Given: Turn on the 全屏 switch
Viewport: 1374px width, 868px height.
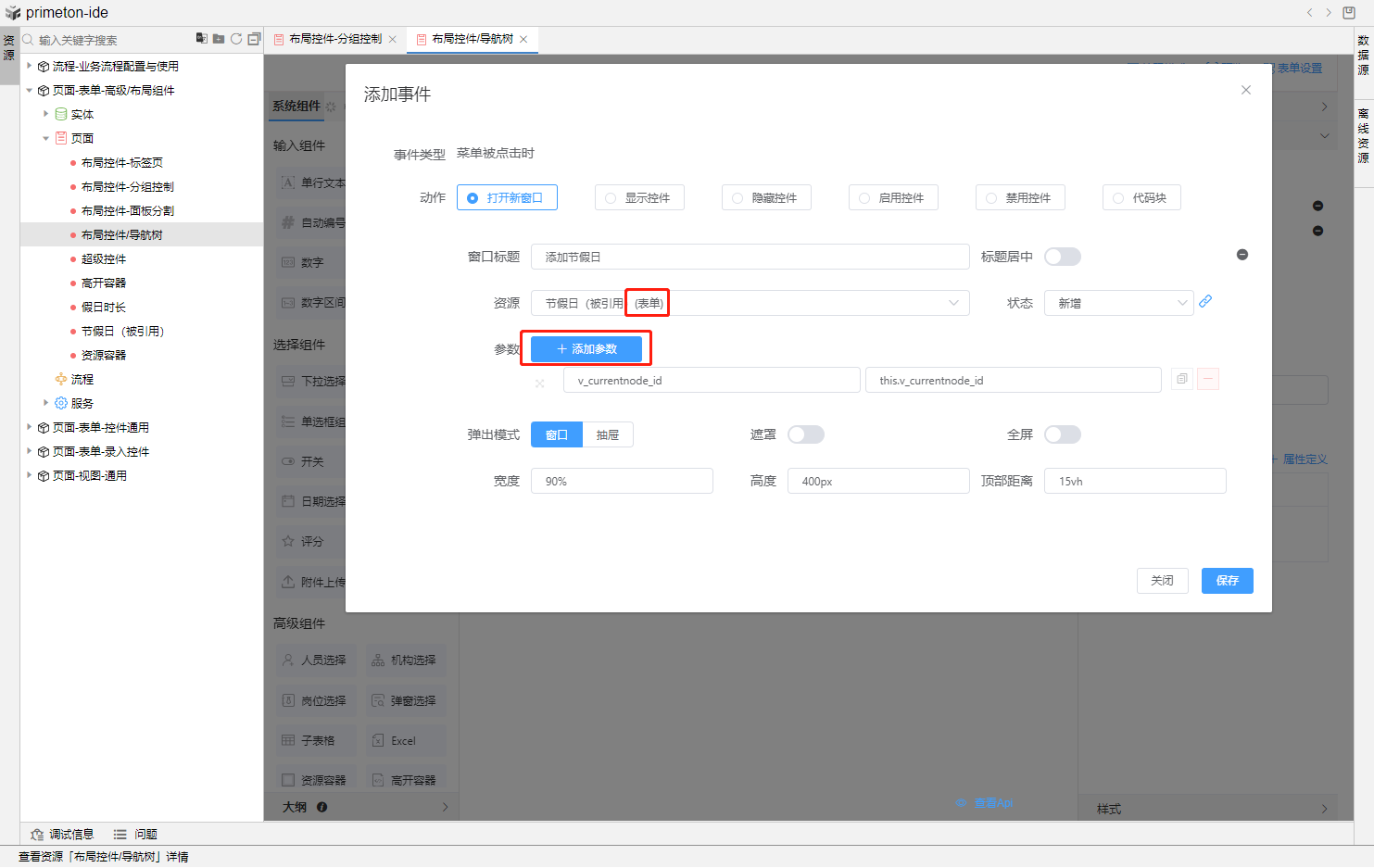Looking at the screenshot, I should point(1062,434).
